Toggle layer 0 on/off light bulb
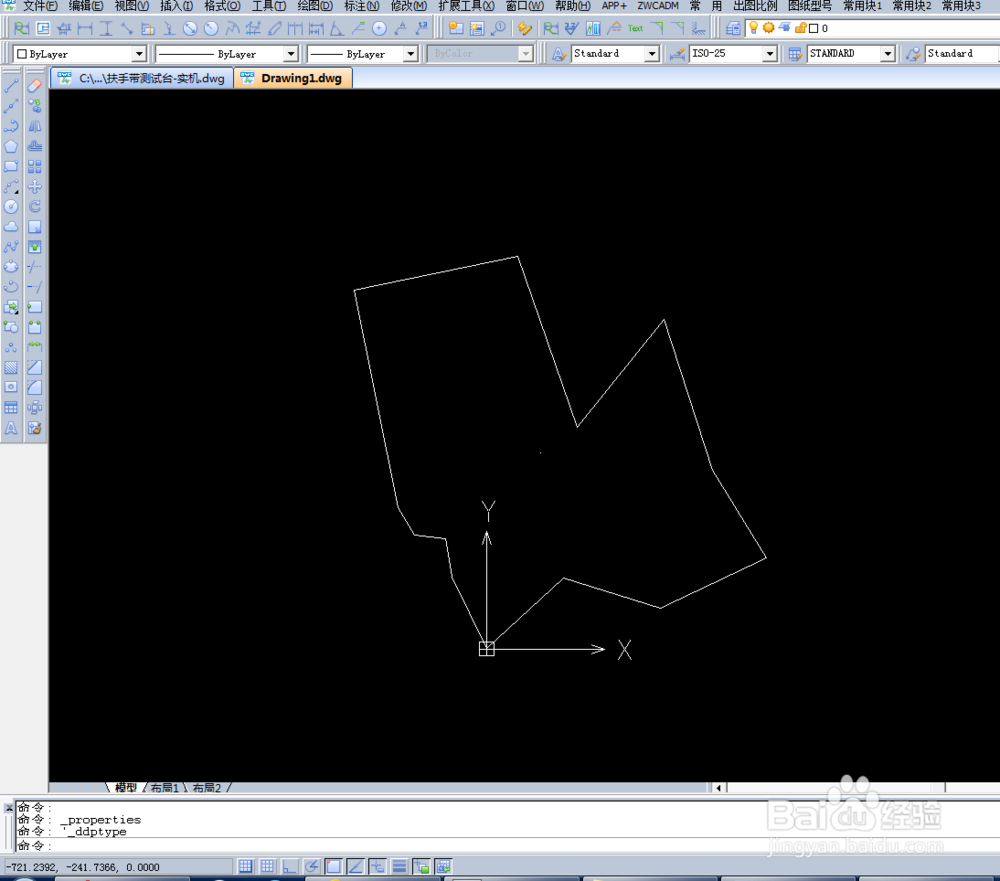The width and height of the screenshot is (1000, 881). point(753,27)
